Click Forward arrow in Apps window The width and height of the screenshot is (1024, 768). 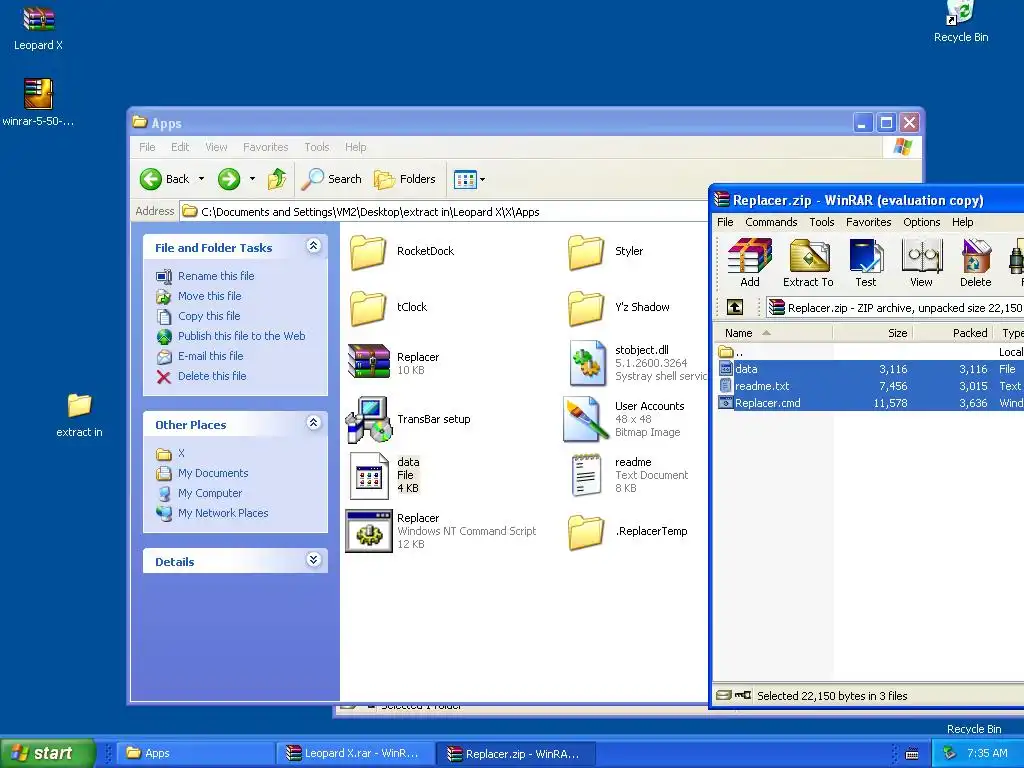pos(229,179)
